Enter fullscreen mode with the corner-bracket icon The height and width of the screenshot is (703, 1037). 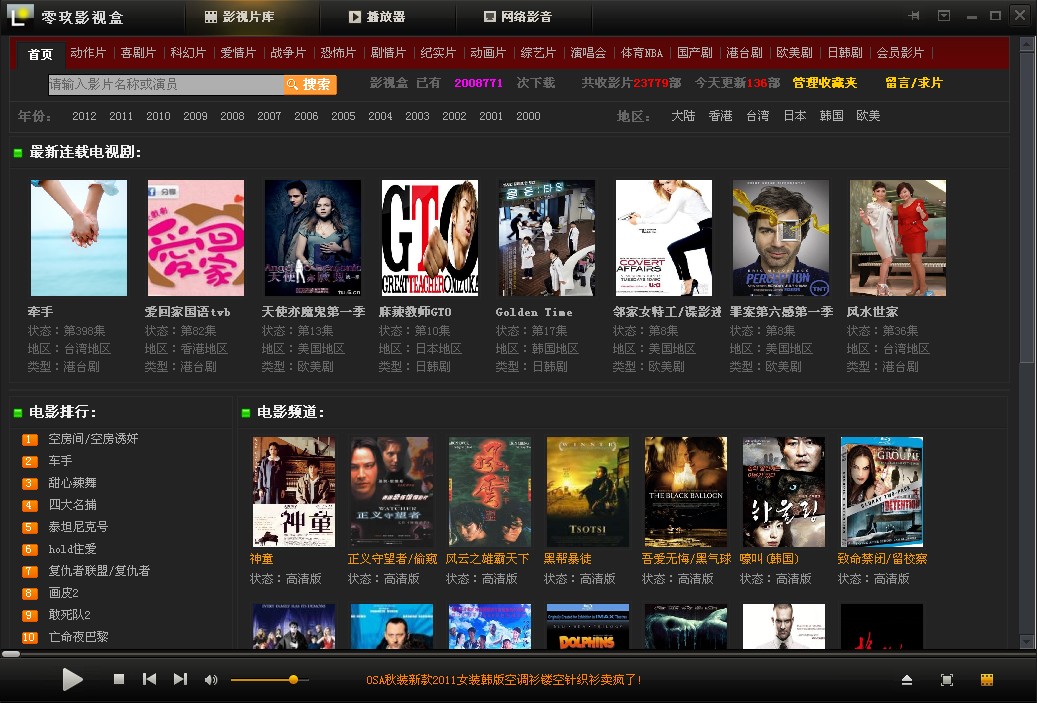[947, 680]
